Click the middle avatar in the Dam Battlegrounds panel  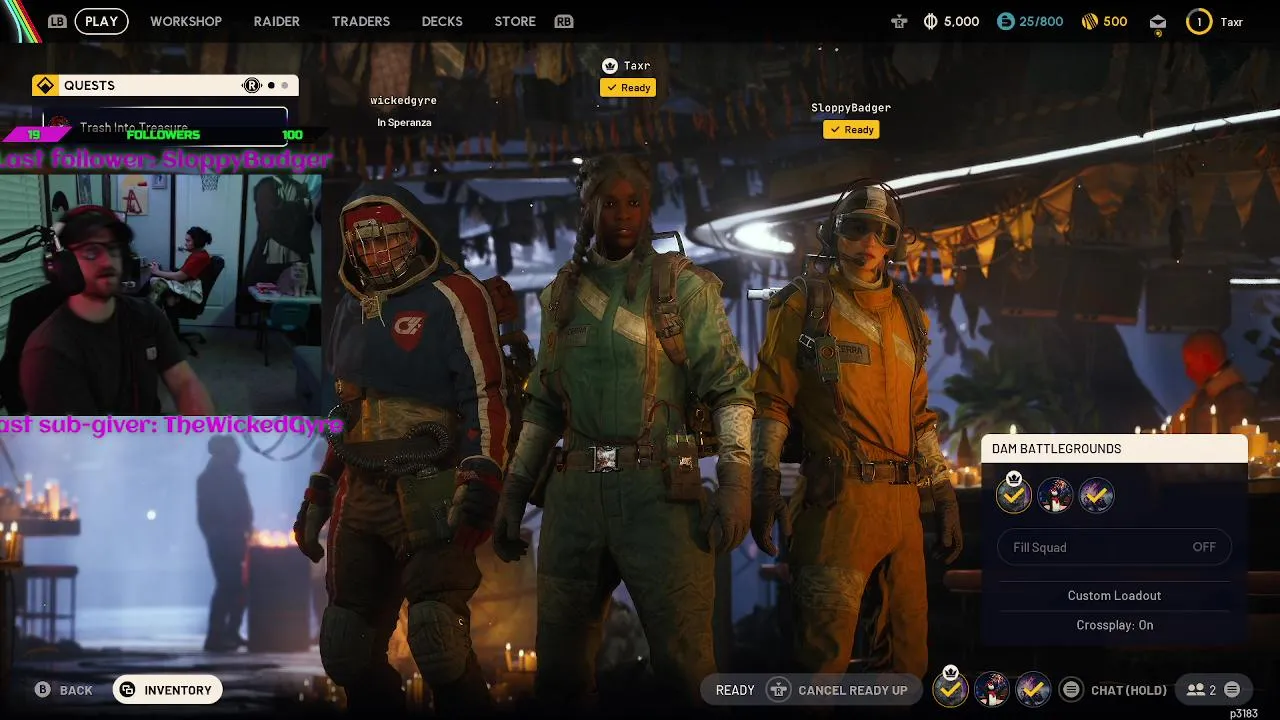pos(1055,495)
